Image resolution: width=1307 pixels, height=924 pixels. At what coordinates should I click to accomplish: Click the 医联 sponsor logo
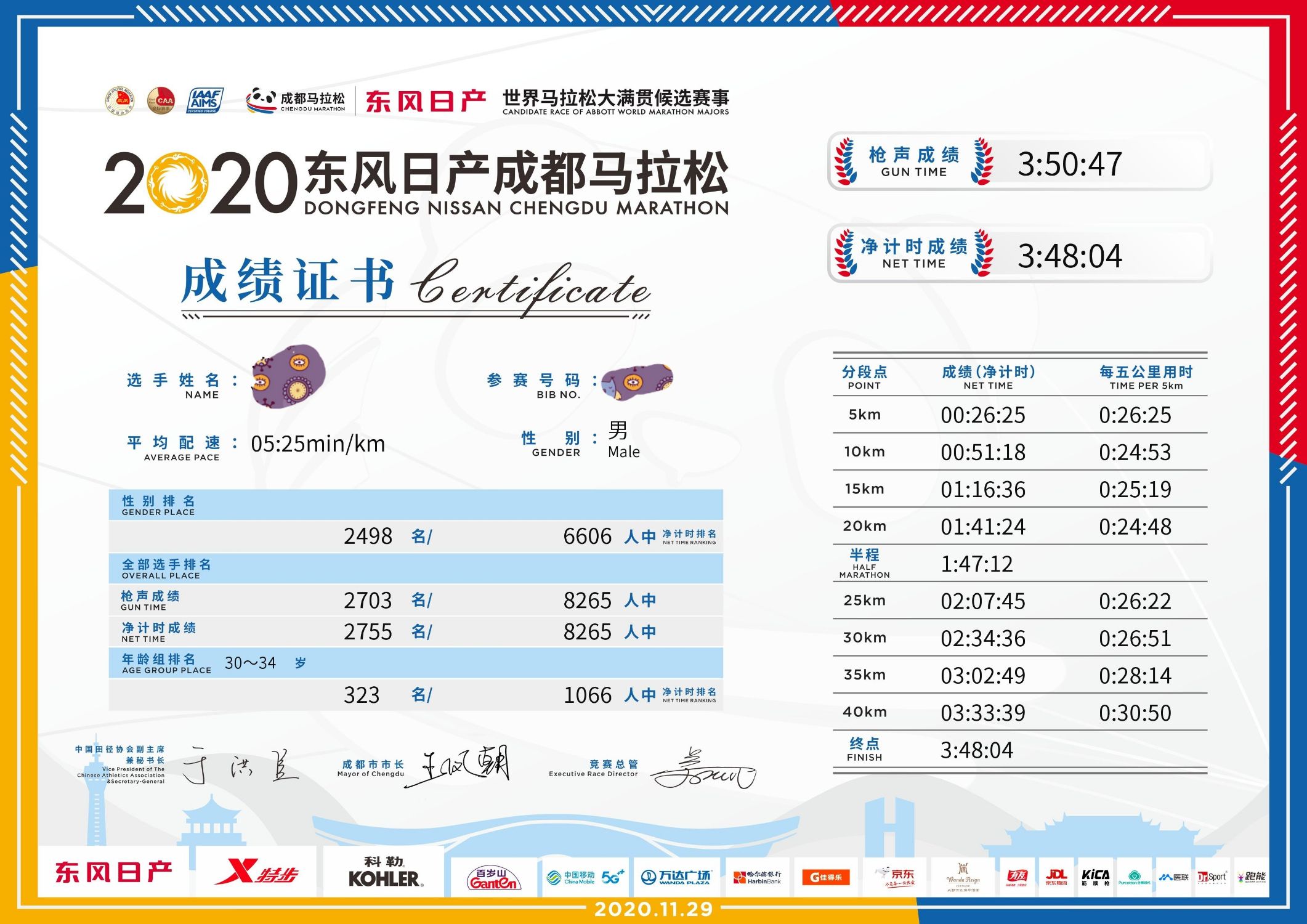1174,877
